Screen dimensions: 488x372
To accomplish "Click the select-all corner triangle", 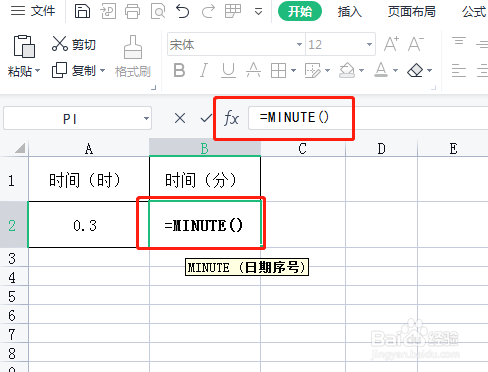I will [20, 148].
